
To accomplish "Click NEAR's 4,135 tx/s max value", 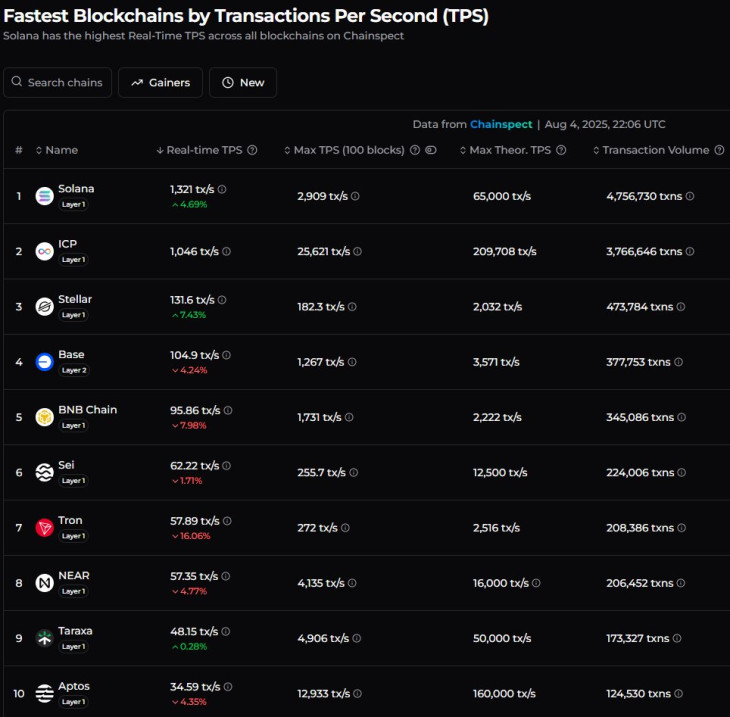I will [321, 583].
